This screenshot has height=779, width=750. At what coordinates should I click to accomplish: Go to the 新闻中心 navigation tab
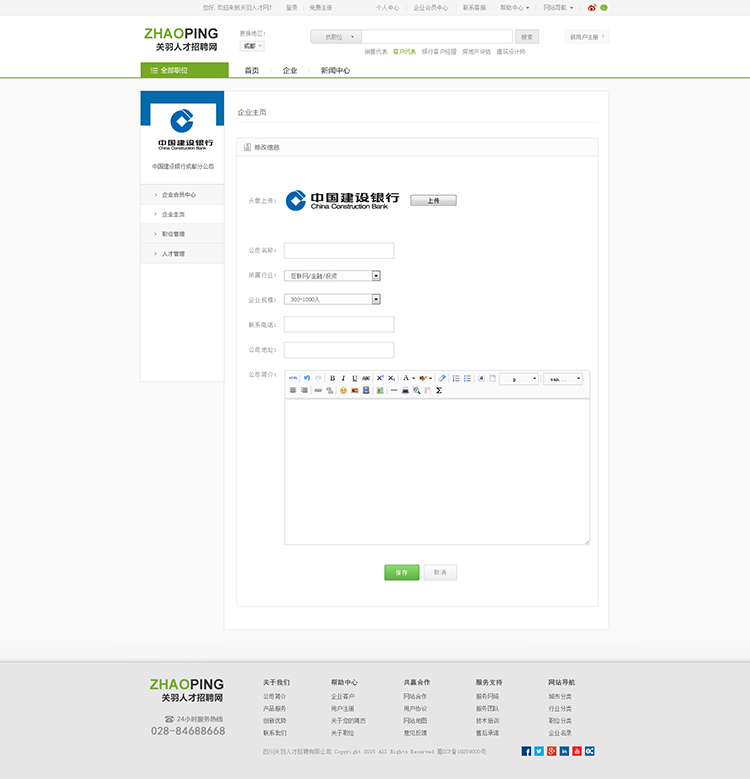pos(335,71)
